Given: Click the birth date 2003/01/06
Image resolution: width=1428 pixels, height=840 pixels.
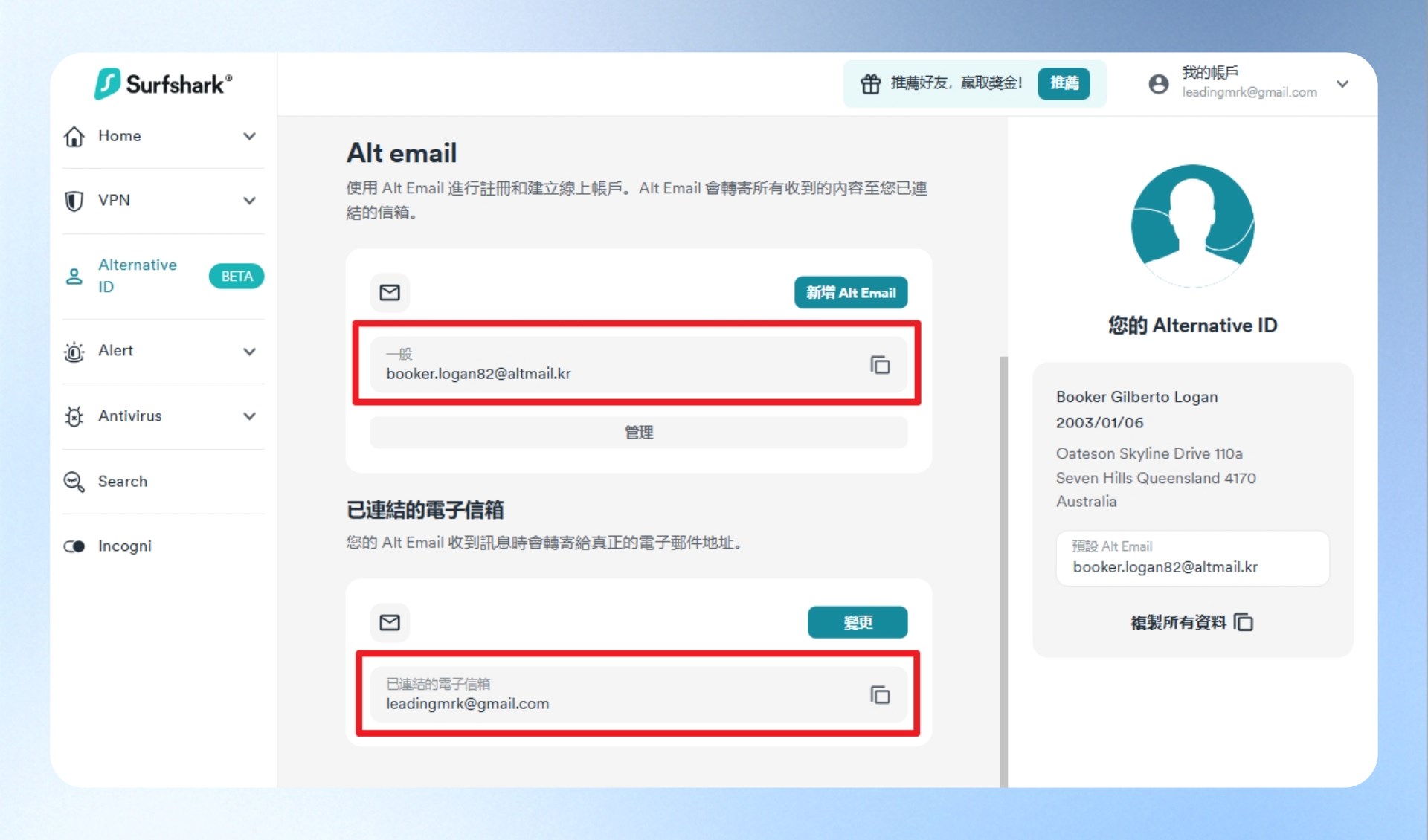Looking at the screenshot, I should click(1100, 423).
